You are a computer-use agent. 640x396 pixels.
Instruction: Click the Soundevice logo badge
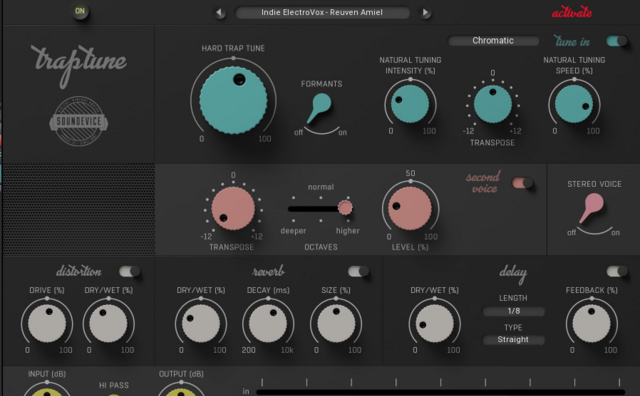[79, 121]
